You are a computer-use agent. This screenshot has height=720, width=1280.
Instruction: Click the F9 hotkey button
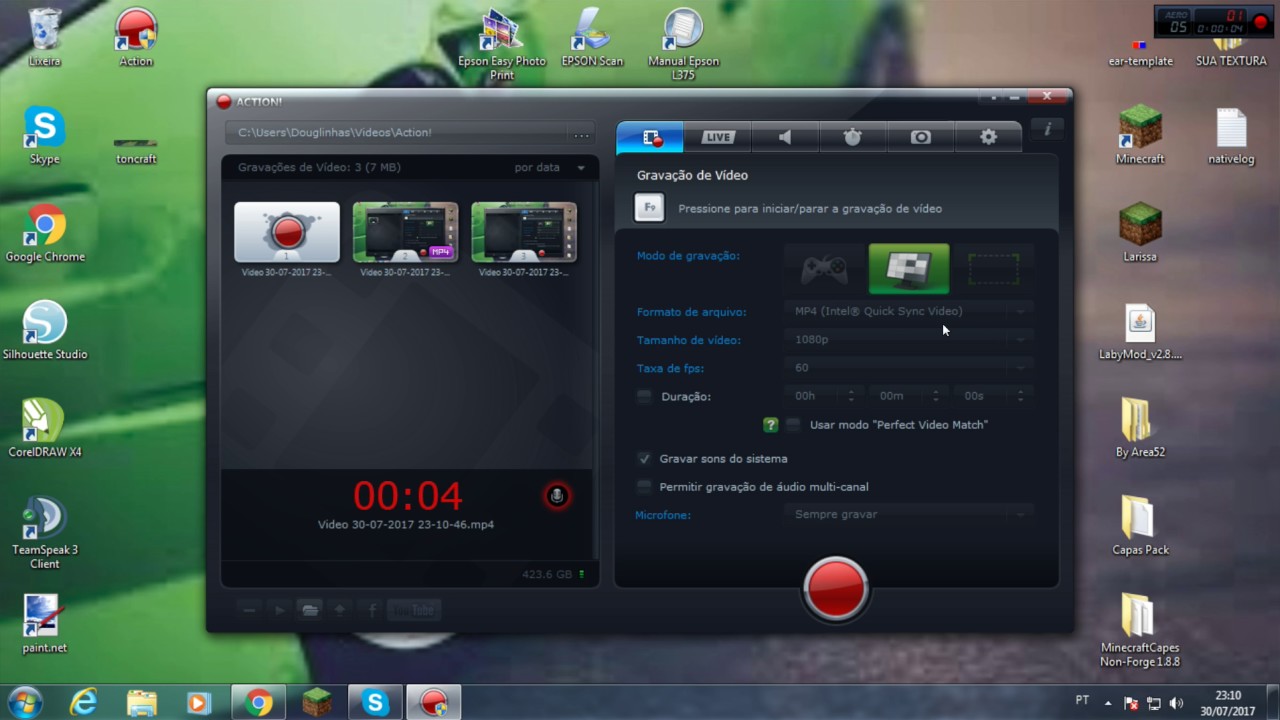[x=649, y=208]
